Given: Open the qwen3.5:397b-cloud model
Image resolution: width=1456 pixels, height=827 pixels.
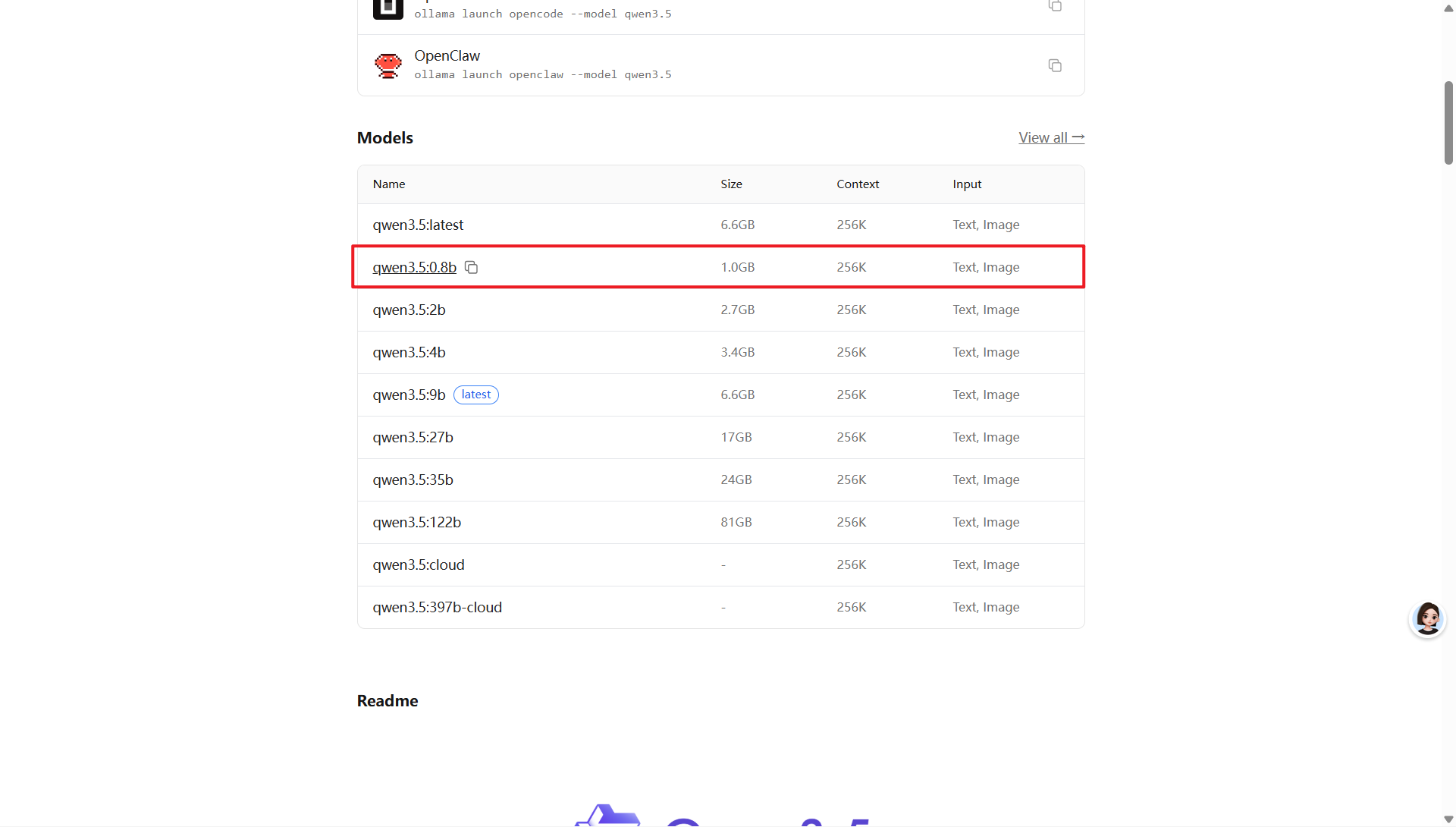Looking at the screenshot, I should [x=437, y=607].
